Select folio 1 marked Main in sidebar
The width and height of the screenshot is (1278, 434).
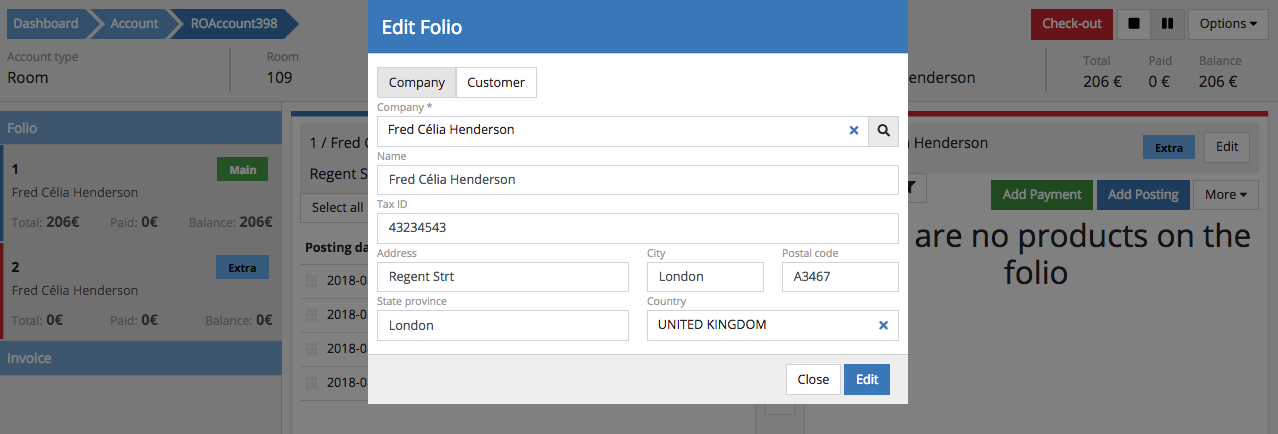(x=141, y=190)
